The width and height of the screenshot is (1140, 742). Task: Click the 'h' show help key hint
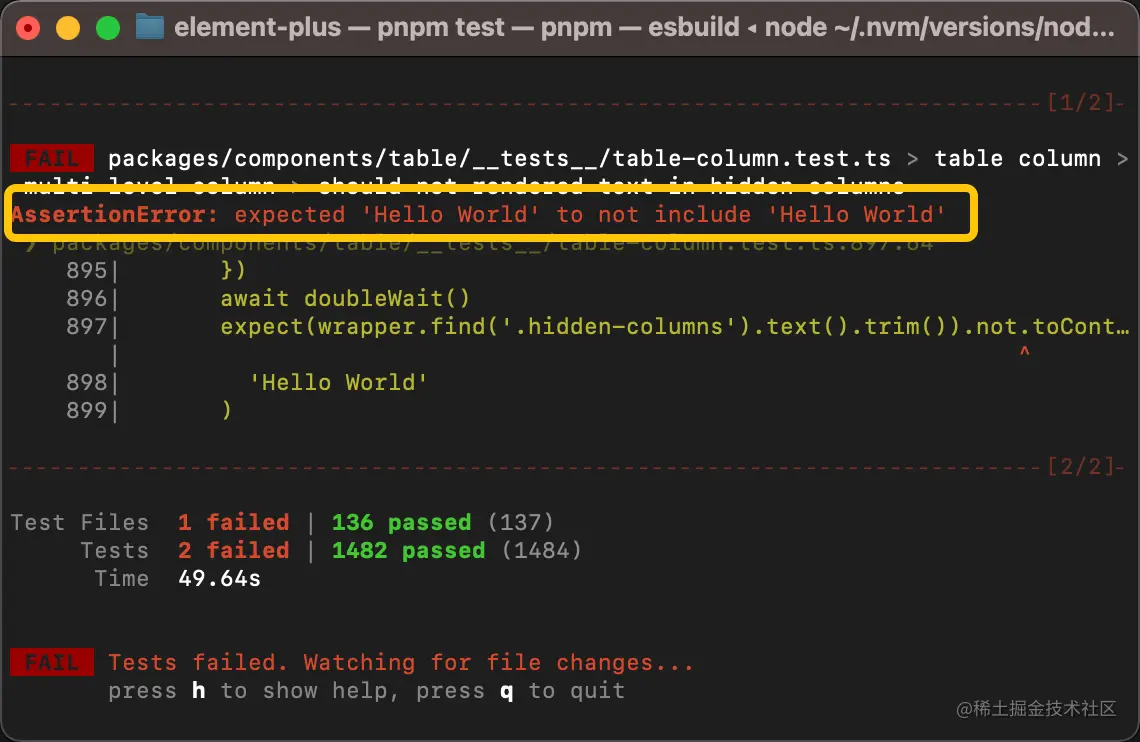click(x=198, y=690)
